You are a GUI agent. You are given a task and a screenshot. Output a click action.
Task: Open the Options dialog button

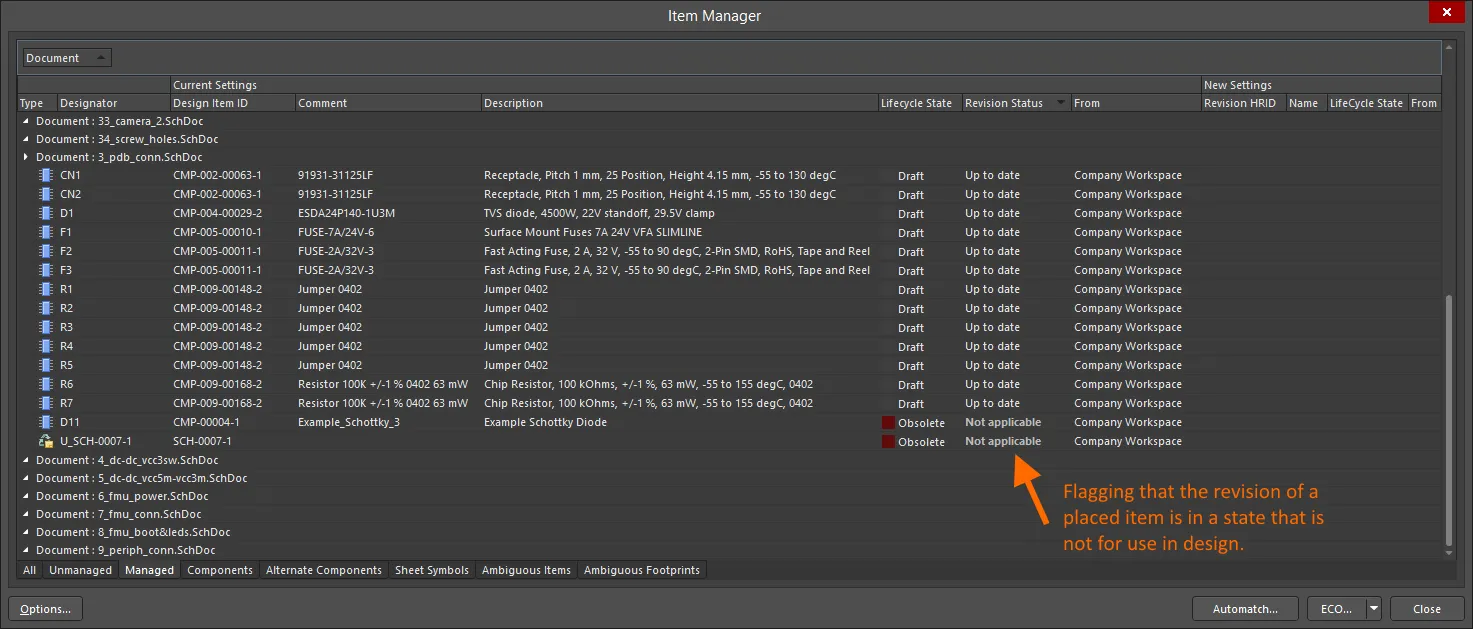click(46, 608)
